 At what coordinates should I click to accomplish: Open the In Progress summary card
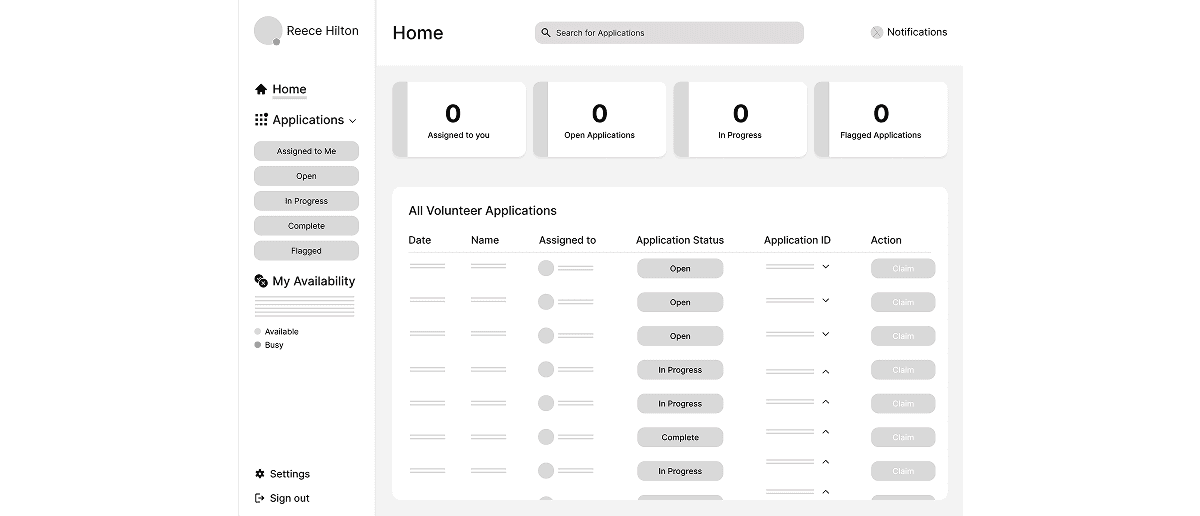coord(740,119)
